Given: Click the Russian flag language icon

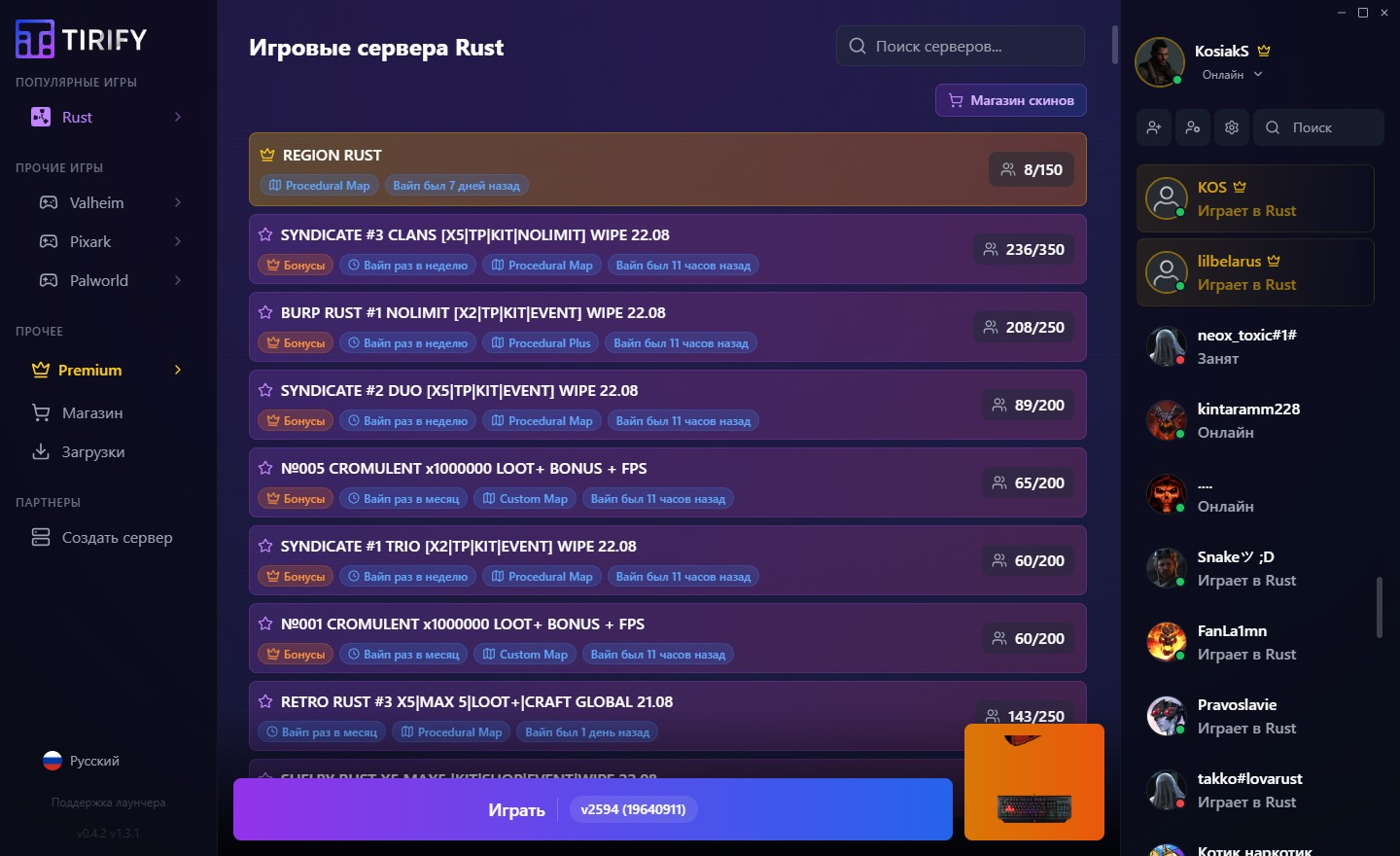Looking at the screenshot, I should point(52,761).
